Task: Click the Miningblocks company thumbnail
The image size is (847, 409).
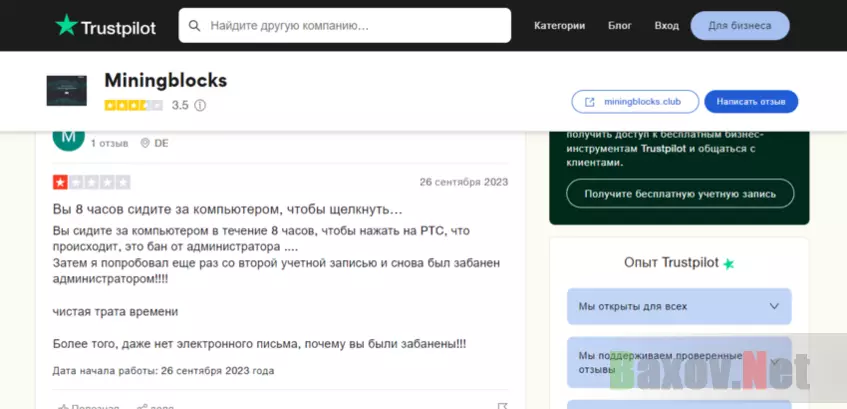Action: tap(66, 90)
